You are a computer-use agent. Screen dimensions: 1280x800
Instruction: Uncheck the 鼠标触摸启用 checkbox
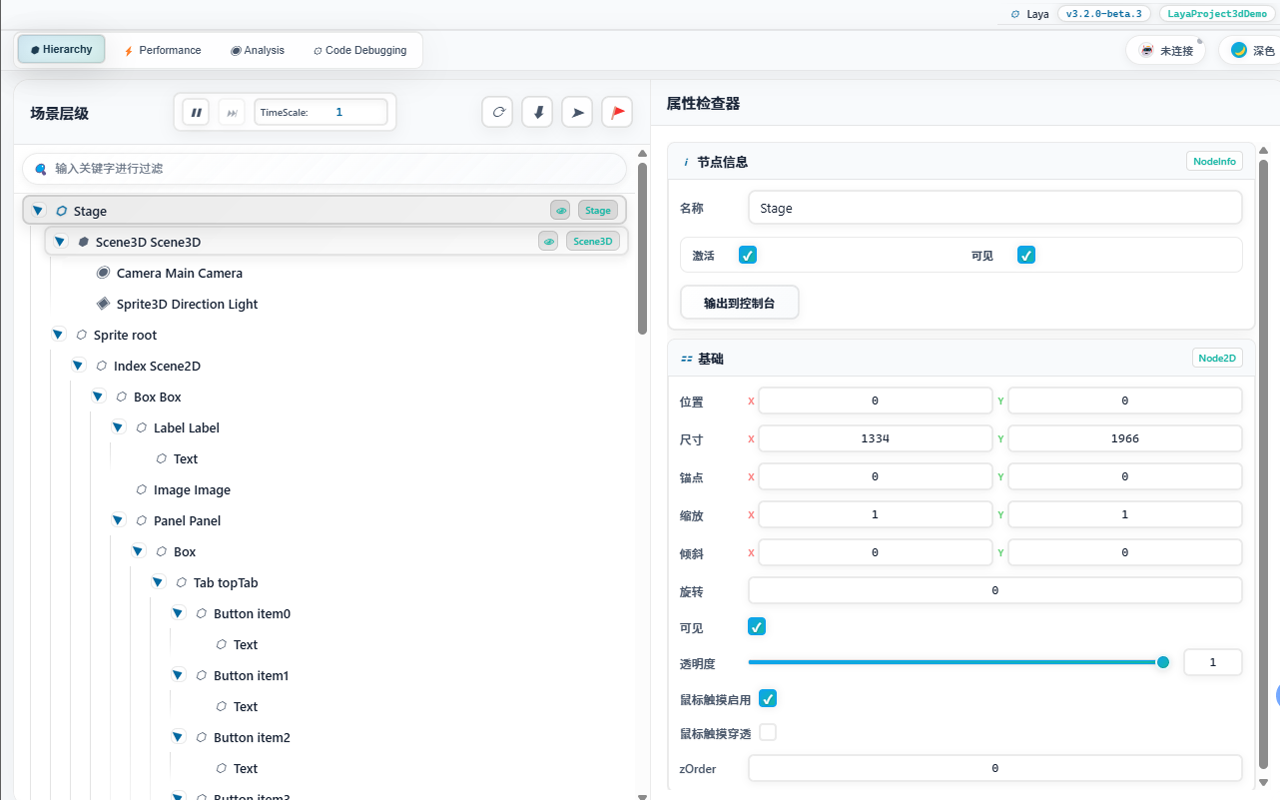[x=768, y=699]
